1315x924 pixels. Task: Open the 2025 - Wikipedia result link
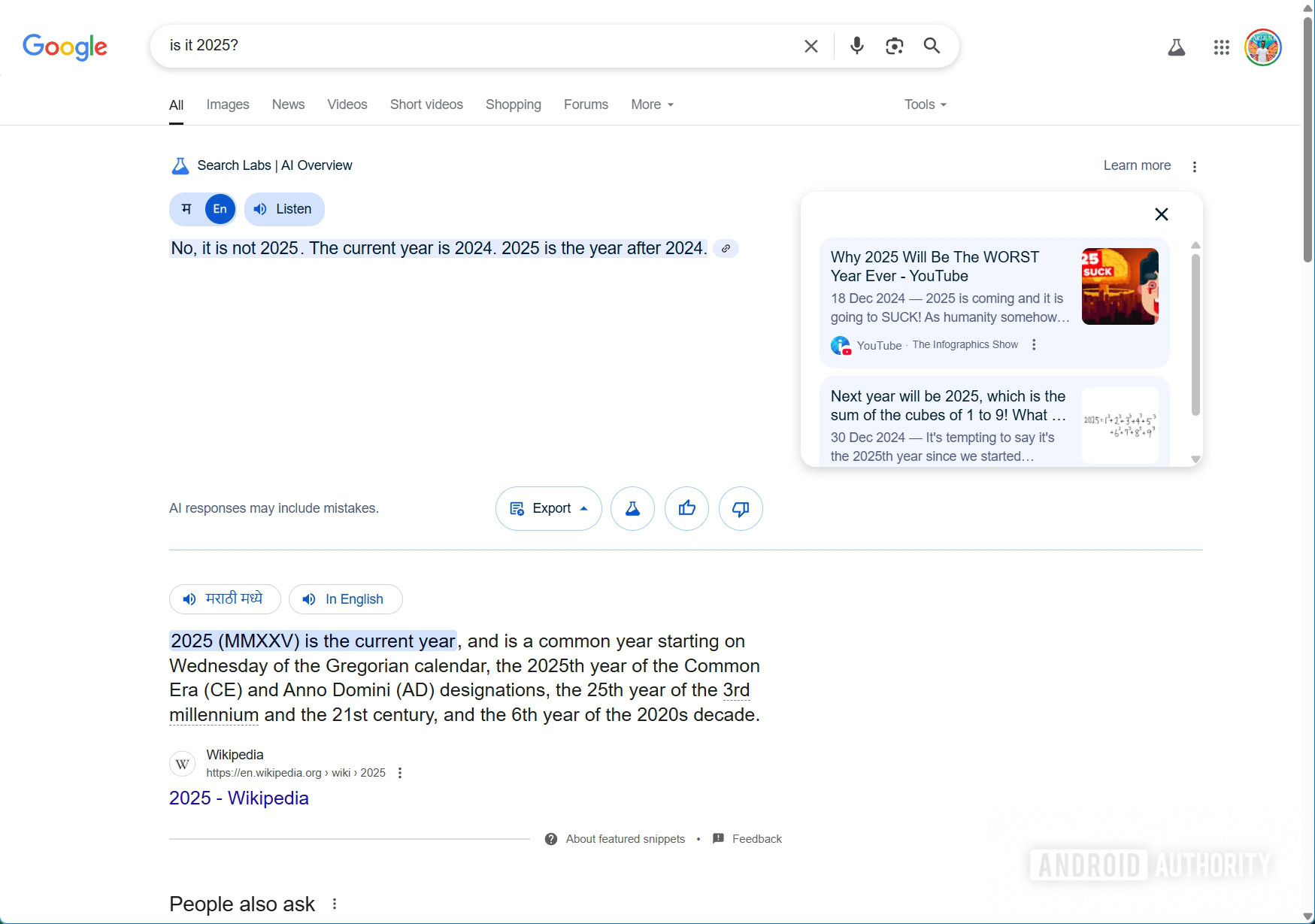point(238,798)
